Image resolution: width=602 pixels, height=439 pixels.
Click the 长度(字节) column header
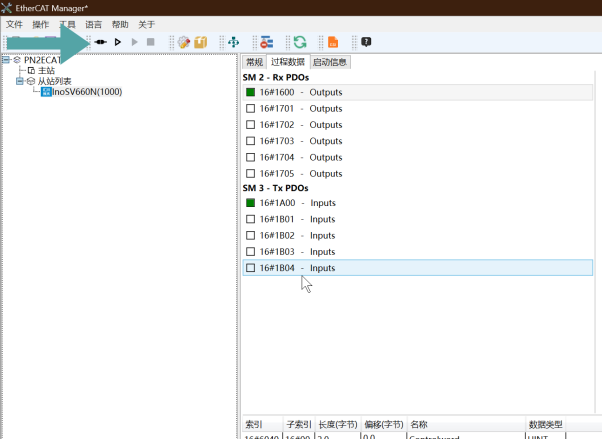click(x=338, y=424)
